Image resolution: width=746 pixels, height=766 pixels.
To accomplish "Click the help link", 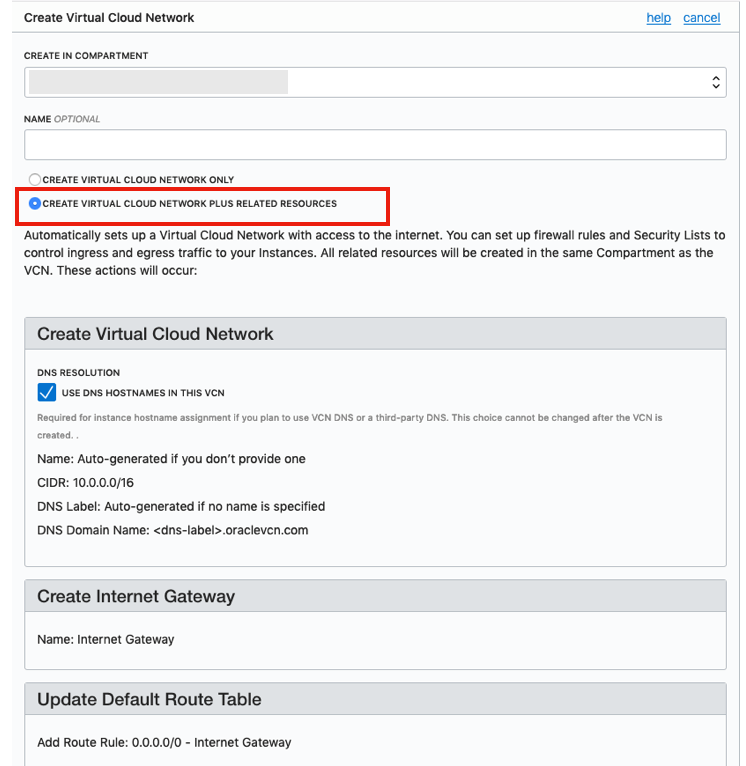I will pyautogui.click(x=658, y=18).
